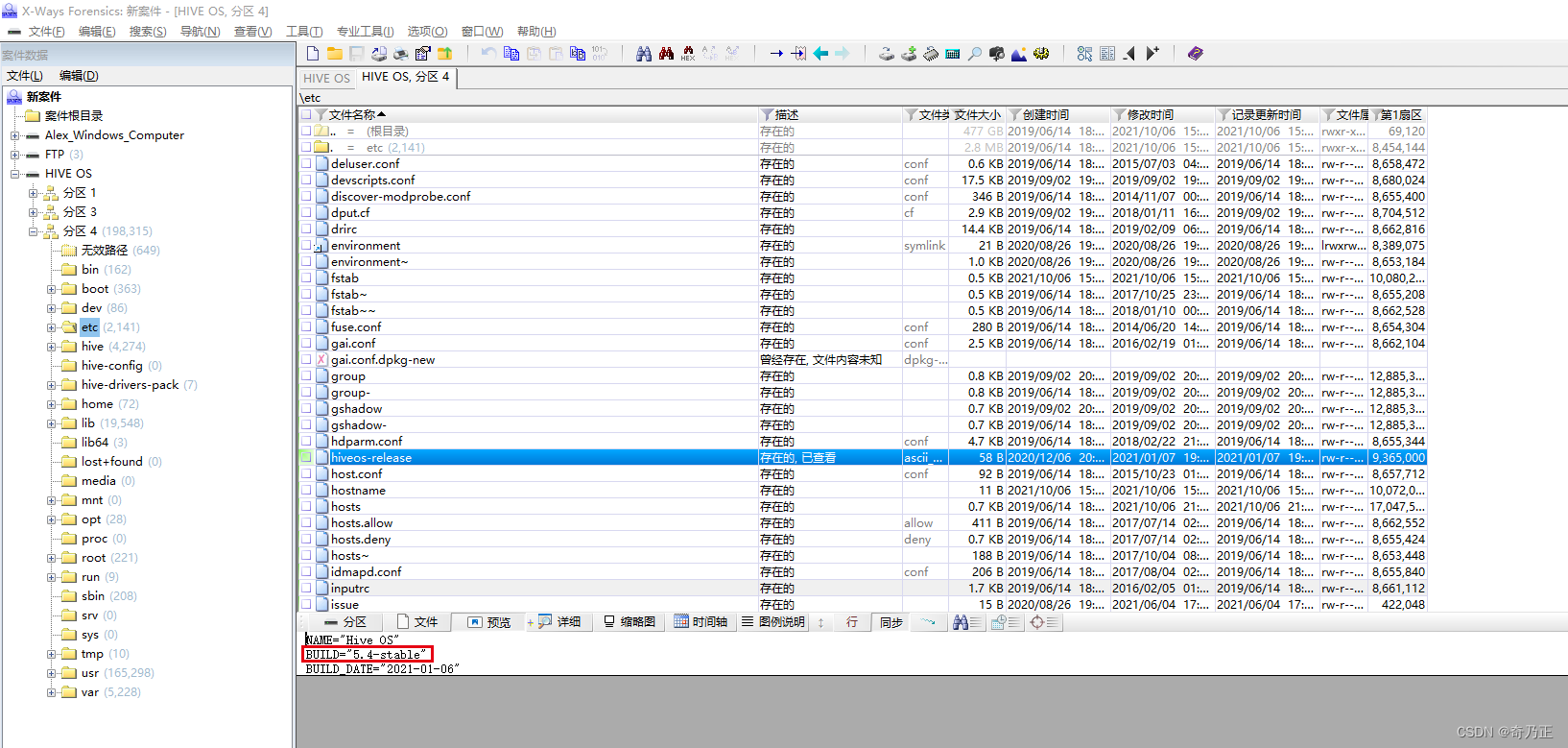The width and height of the screenshot is (1568, 748).
Task: Click the HEX binoculars search icon
Action: 688,54
